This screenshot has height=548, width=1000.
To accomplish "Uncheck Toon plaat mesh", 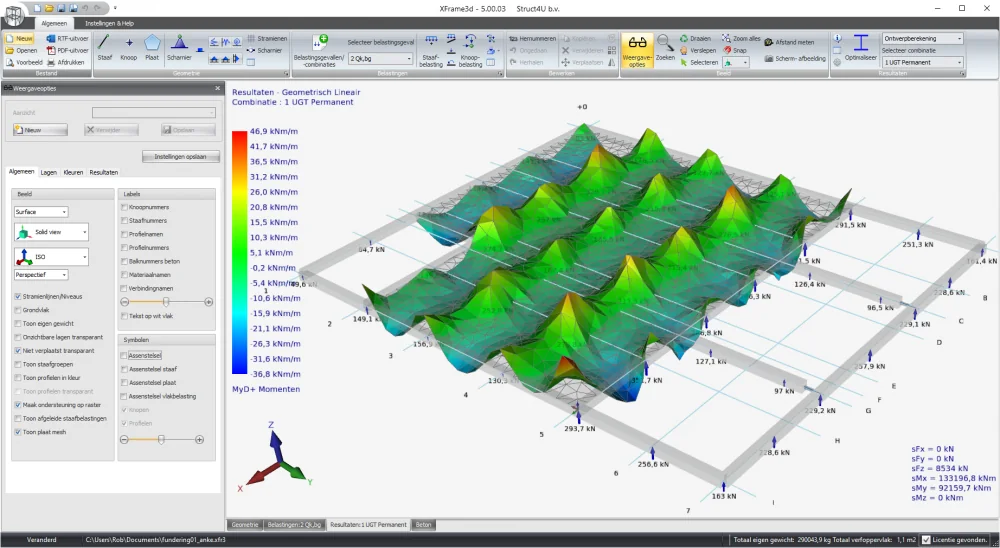I will coord(18,432).
